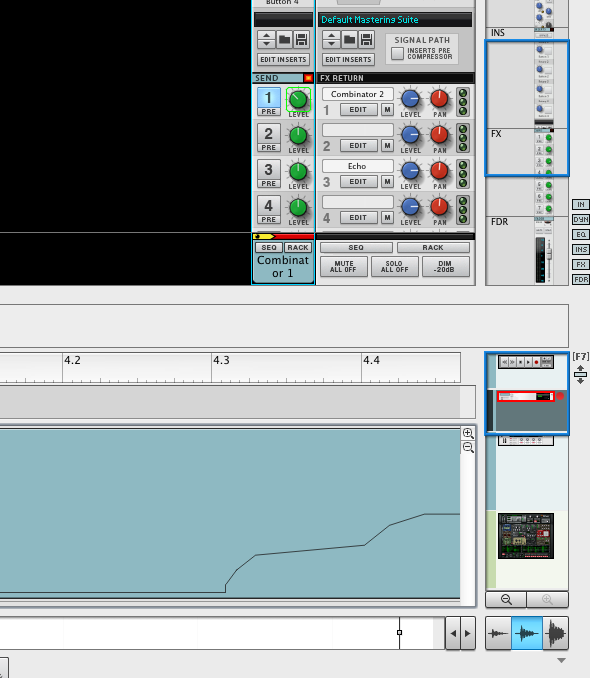Open the master section patch browser folder
The width and height of the screenshot is (590, 678).
349,40
